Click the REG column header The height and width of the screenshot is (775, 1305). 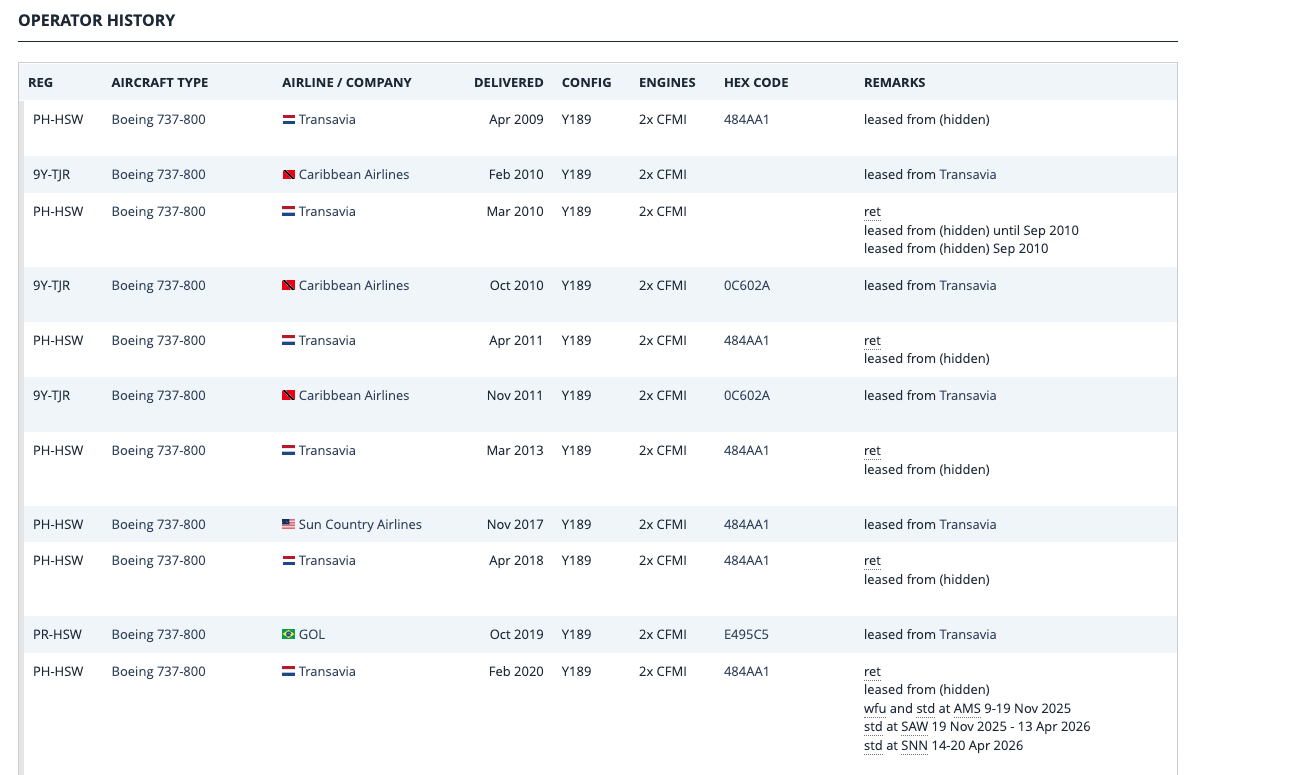pos(41,83)
